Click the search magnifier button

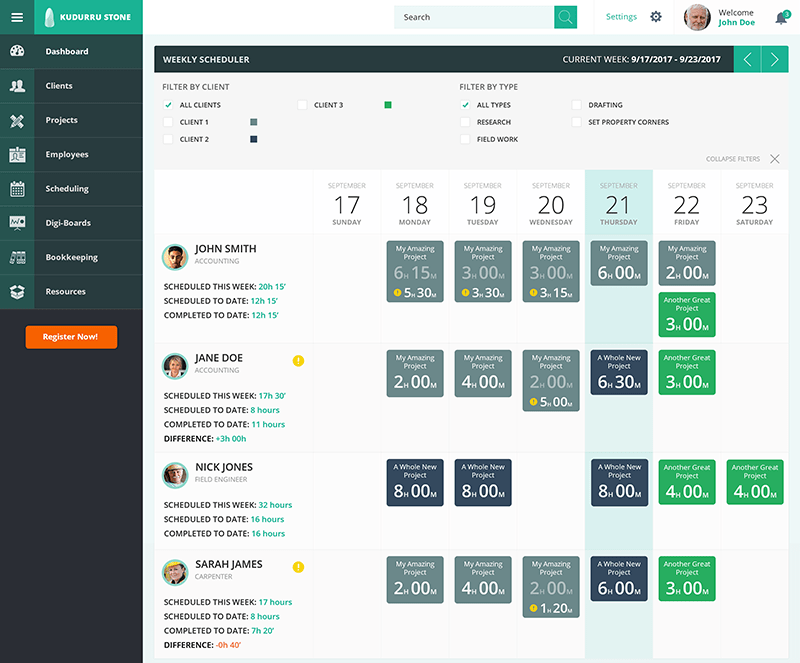coord(565,17)
